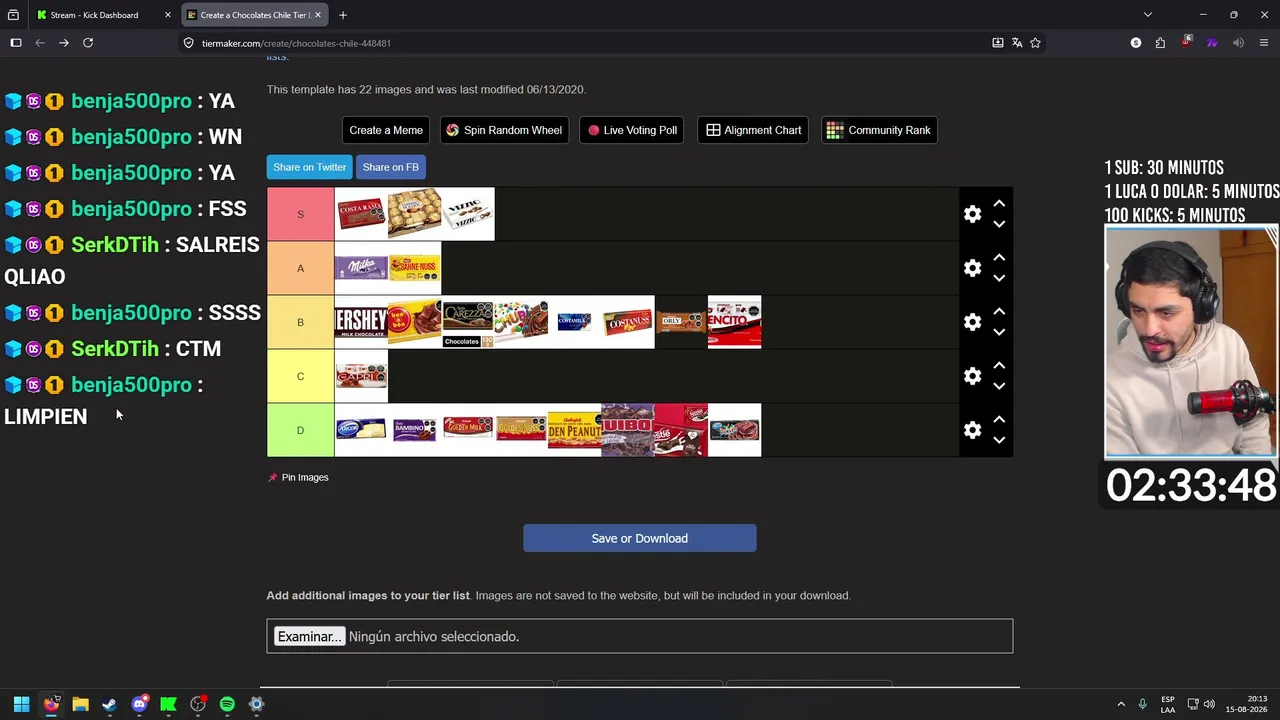Select Arcor white chocolate in D tier

coord(361,430)
